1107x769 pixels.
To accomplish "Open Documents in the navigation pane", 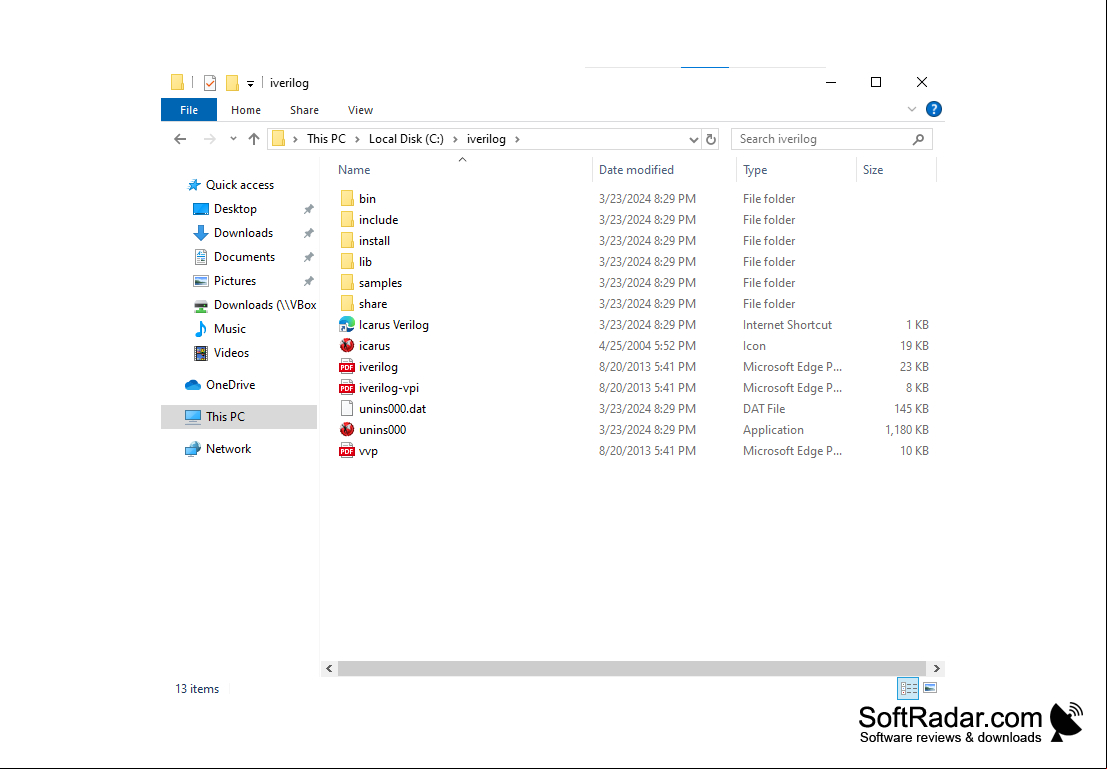I will (x=244, y=257).
